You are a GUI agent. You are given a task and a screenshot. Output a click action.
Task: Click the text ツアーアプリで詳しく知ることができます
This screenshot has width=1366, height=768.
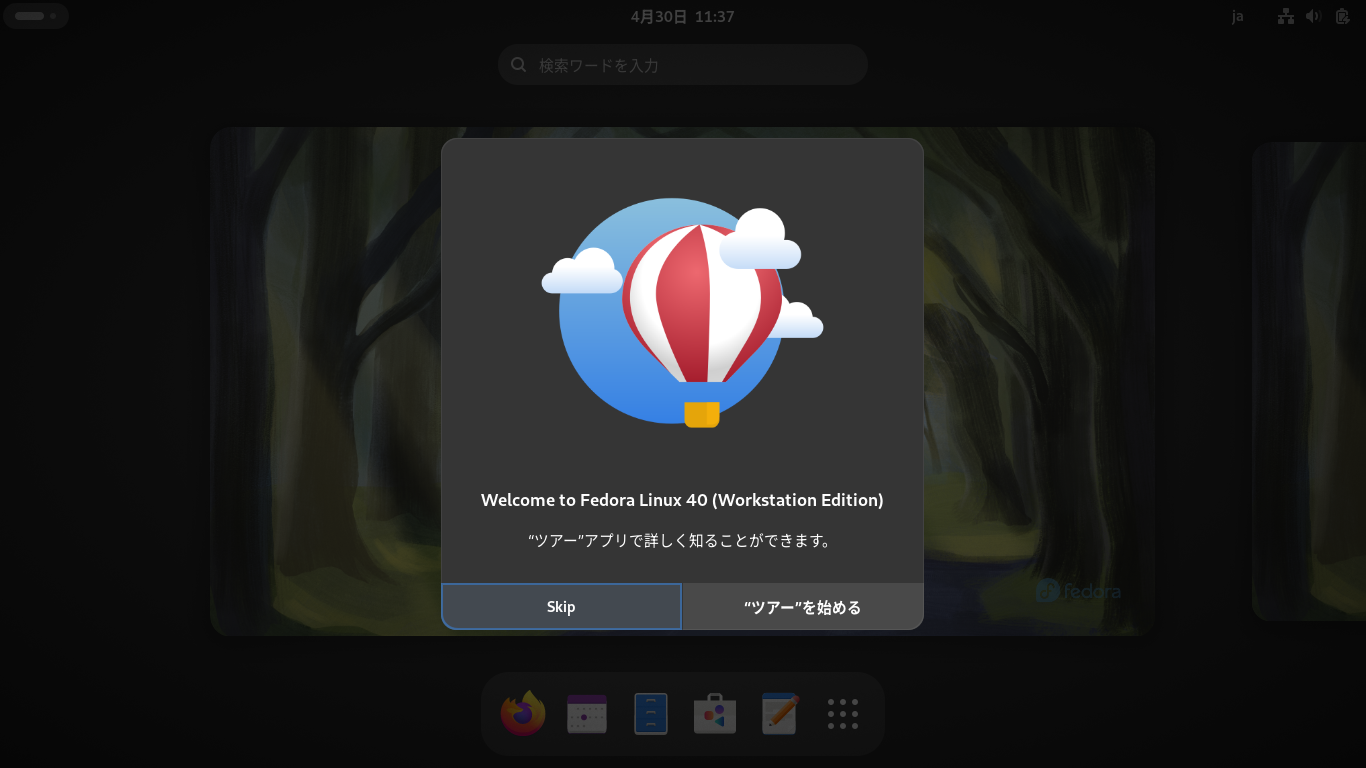tap(682, 541)
